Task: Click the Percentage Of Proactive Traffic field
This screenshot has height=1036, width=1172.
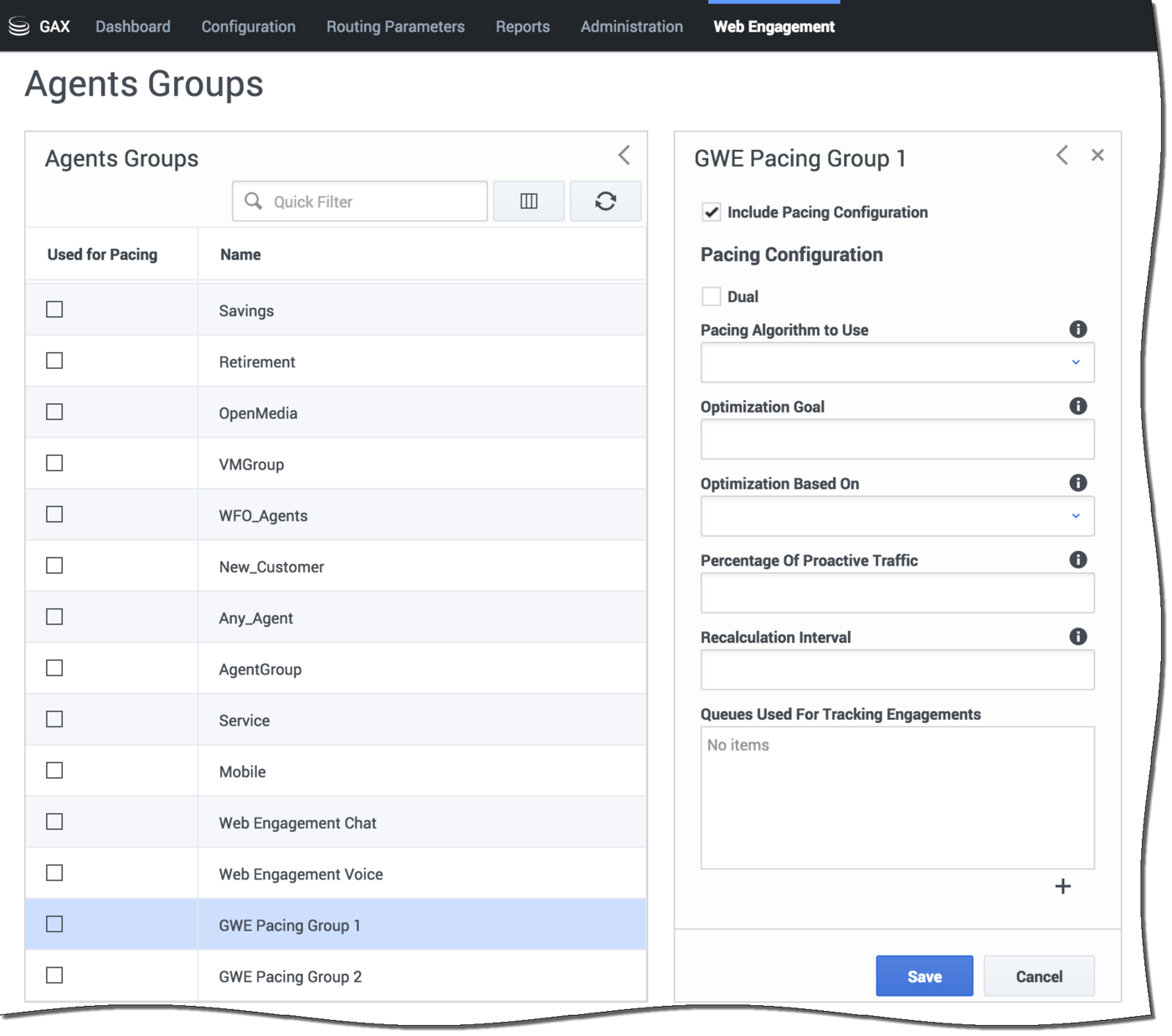Action: click(897, 593)
